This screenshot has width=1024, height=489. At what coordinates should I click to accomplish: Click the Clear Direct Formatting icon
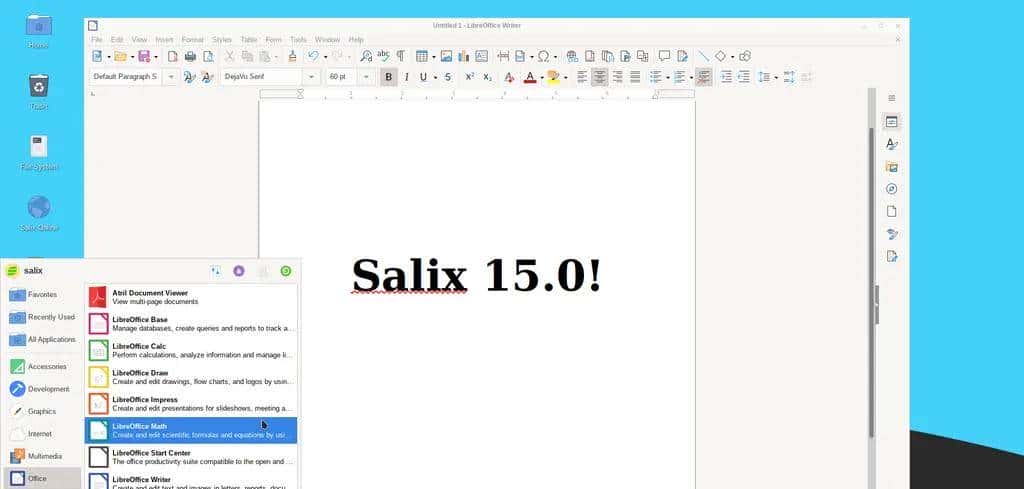pos(510,77)
